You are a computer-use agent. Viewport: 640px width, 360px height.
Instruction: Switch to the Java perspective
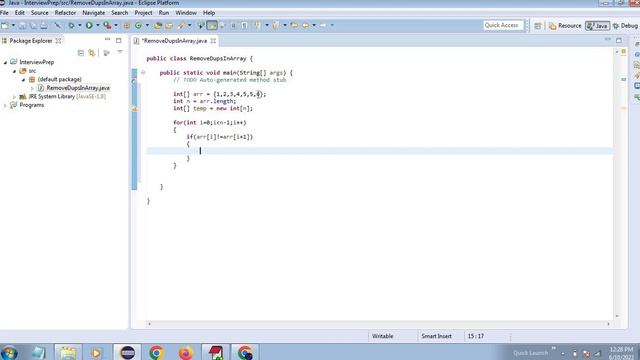[x=598, y=26]
